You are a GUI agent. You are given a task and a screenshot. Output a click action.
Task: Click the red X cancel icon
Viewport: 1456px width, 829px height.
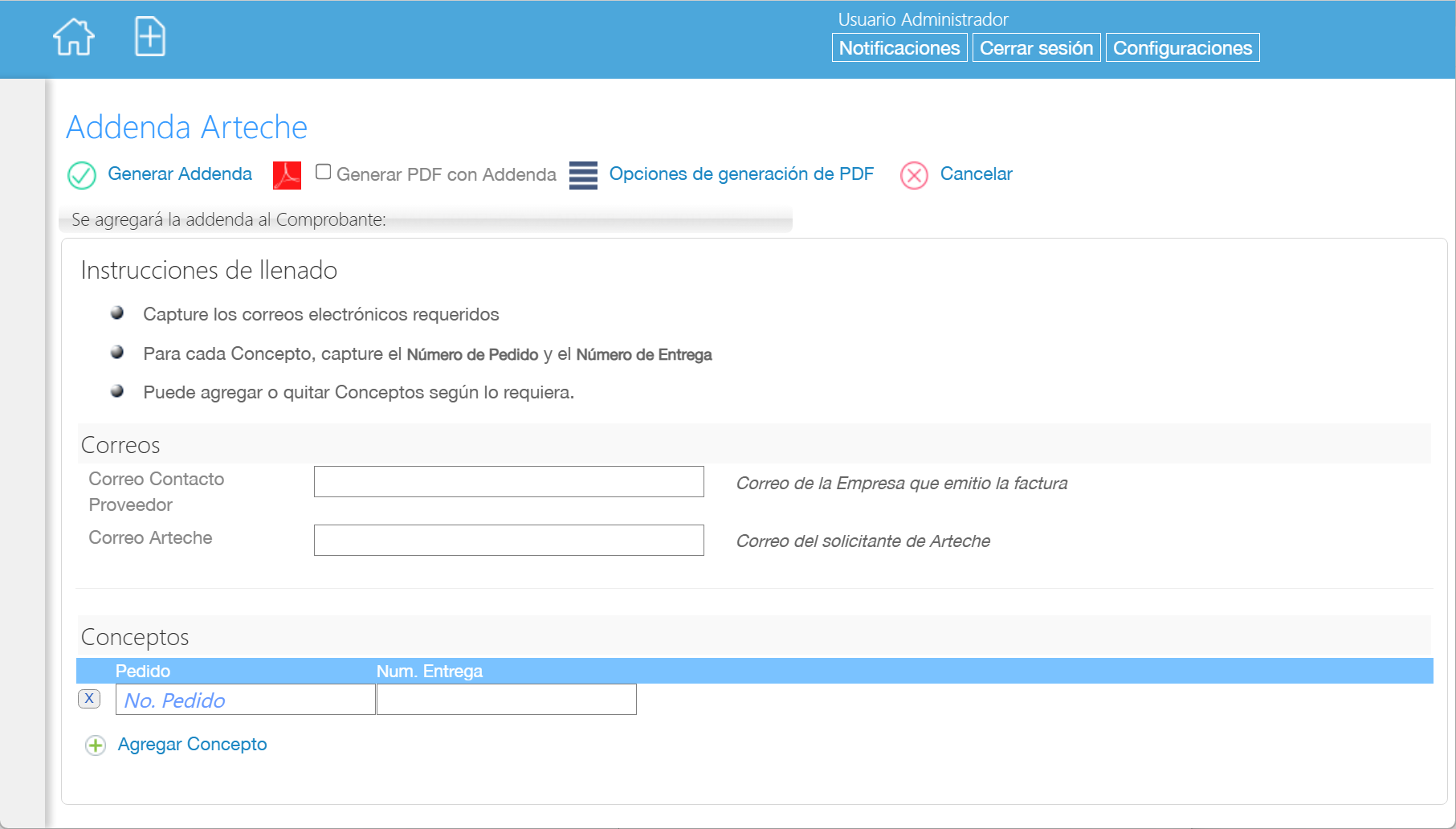pyautogui.click(x=914, y=175)
